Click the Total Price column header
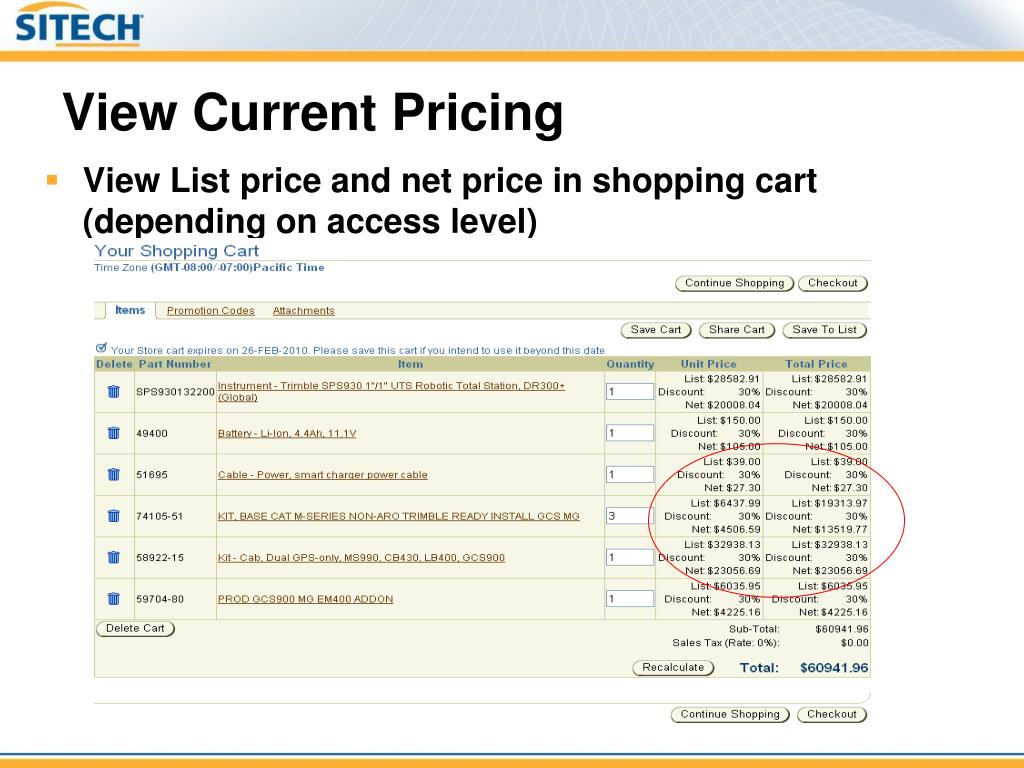The height and width of the screenshot is (768, 1024). click(816, 364)
